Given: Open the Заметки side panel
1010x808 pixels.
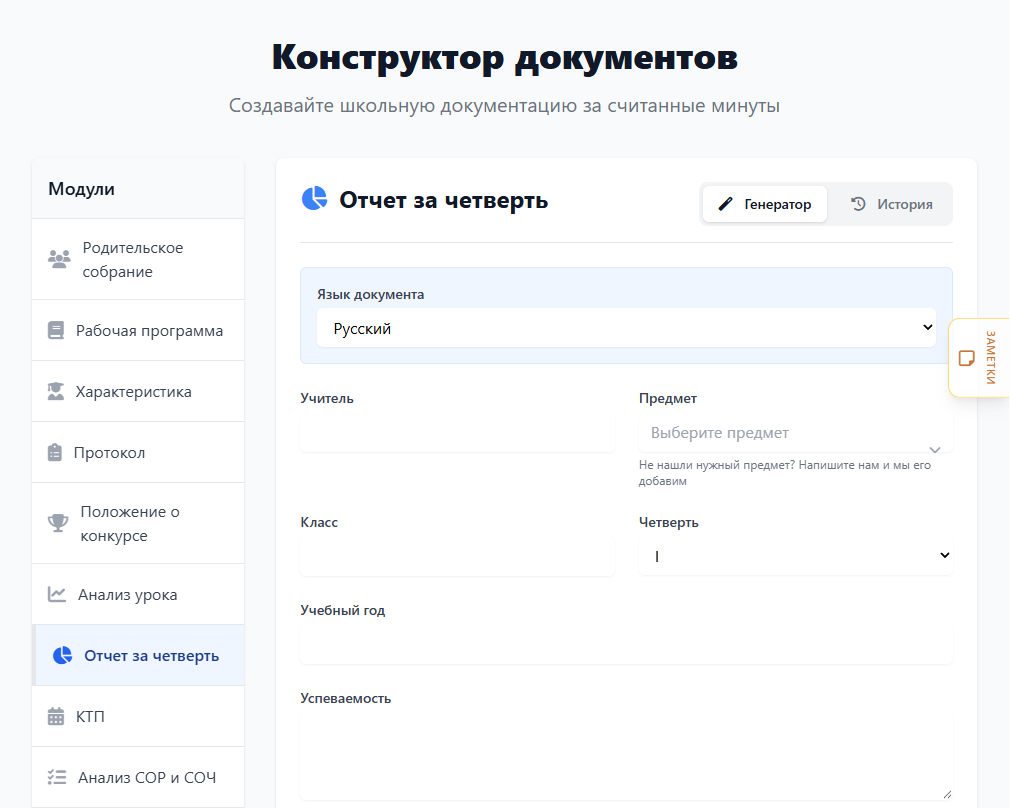Looking at the screenshot, I should 979,358.
